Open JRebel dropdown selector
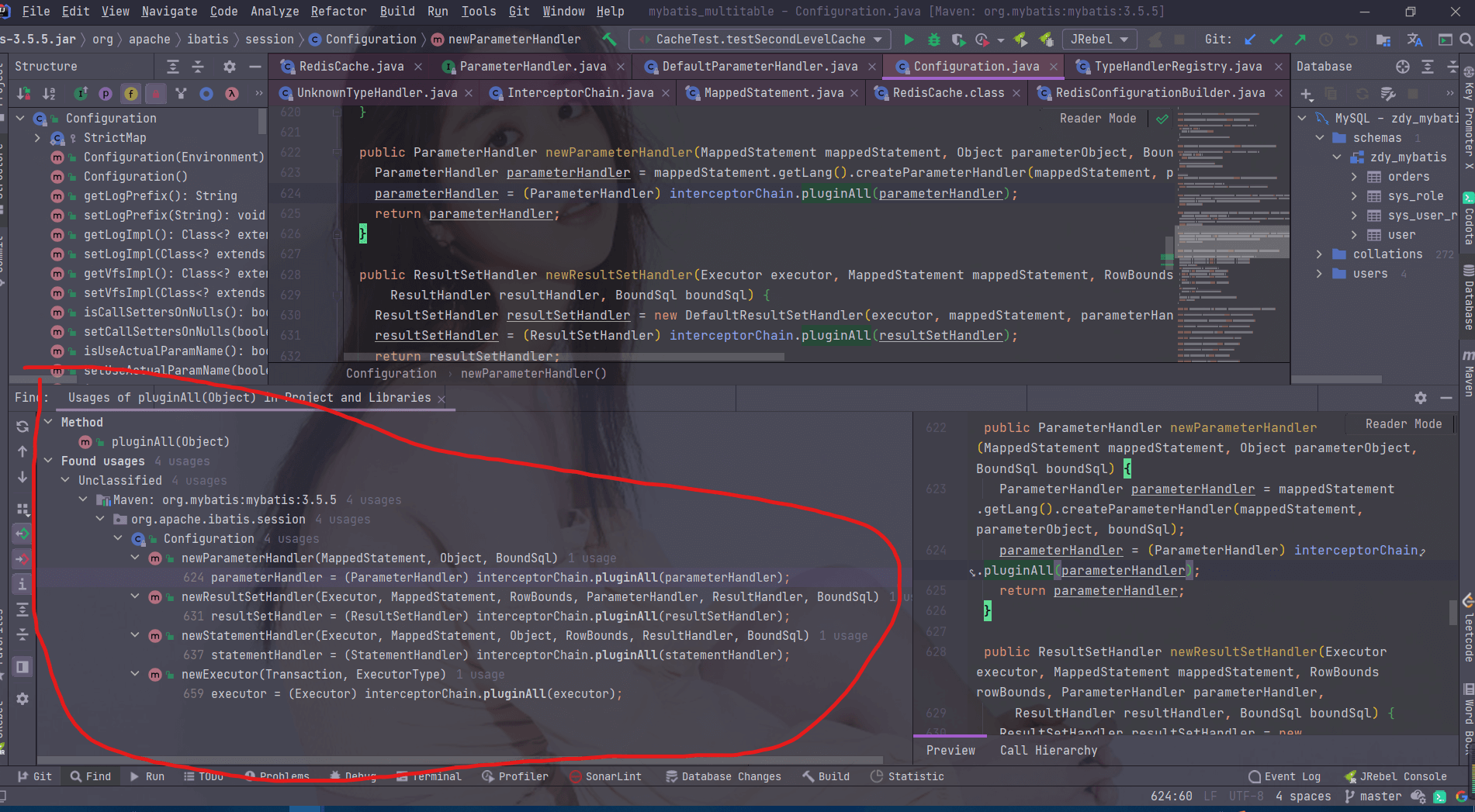Viewport: 1475px width, 812px height. click(1099, 40)
